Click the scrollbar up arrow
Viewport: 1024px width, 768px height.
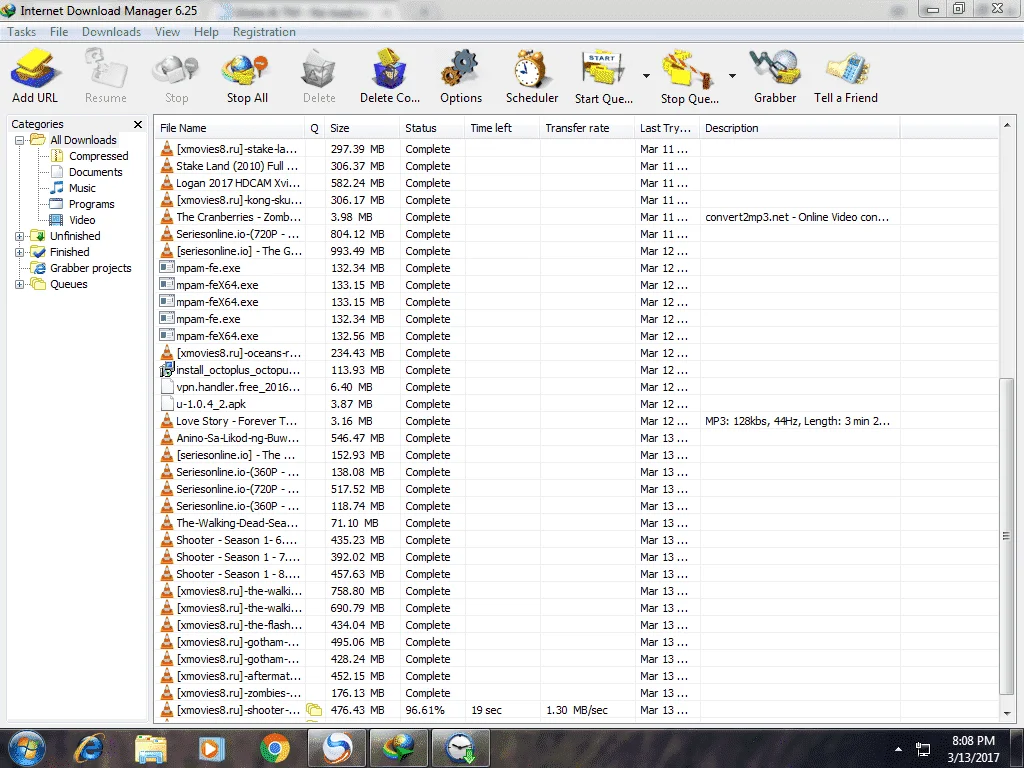(x=1006, y=125)
